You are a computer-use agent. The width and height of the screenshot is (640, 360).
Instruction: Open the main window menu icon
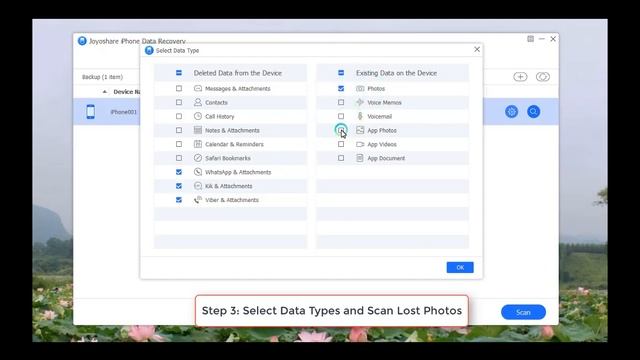point(530,39)
